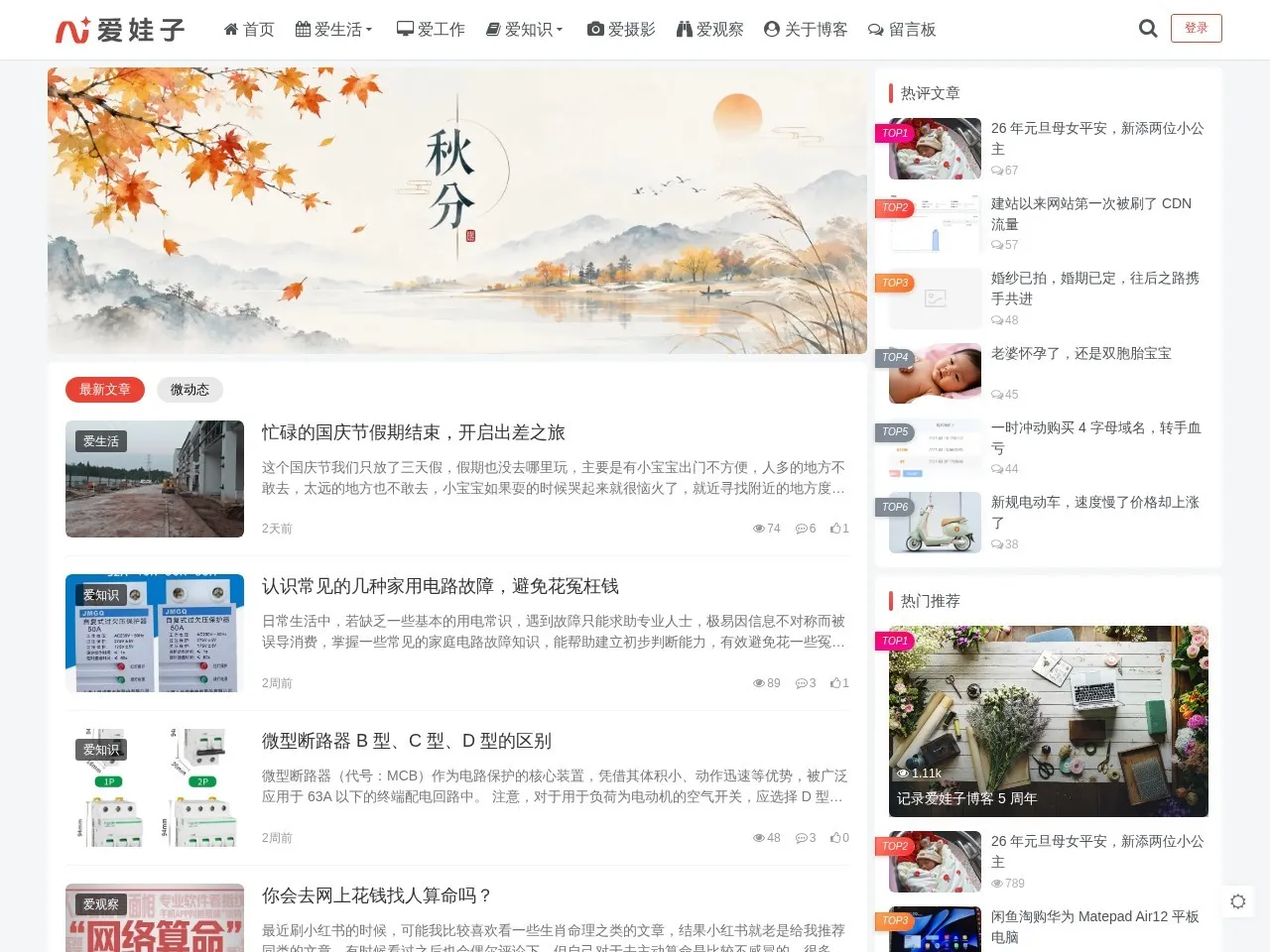Open TOP3 article 婚纱已拍，婚期已定

coord(1095,288)
